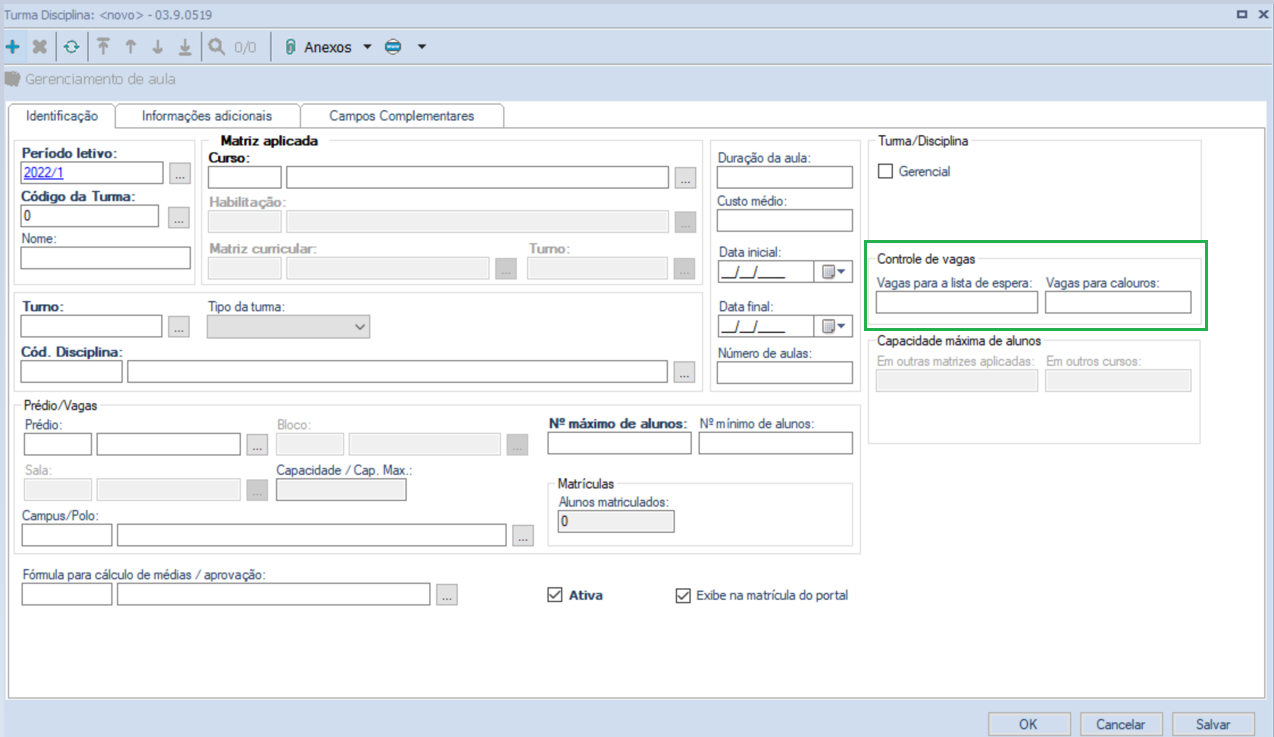
Task: Click Nº mínimo de alunos field
Action: (776, 443)
